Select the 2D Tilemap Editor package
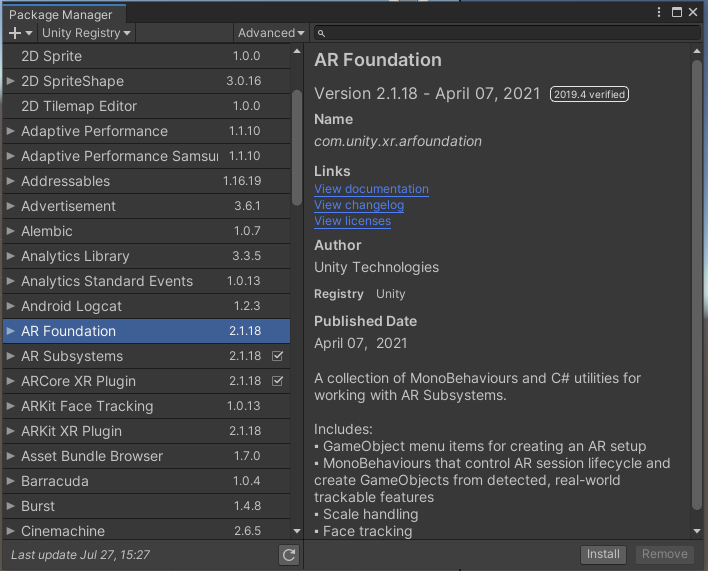Screen dimensions: 708x571 click(146, 106)
